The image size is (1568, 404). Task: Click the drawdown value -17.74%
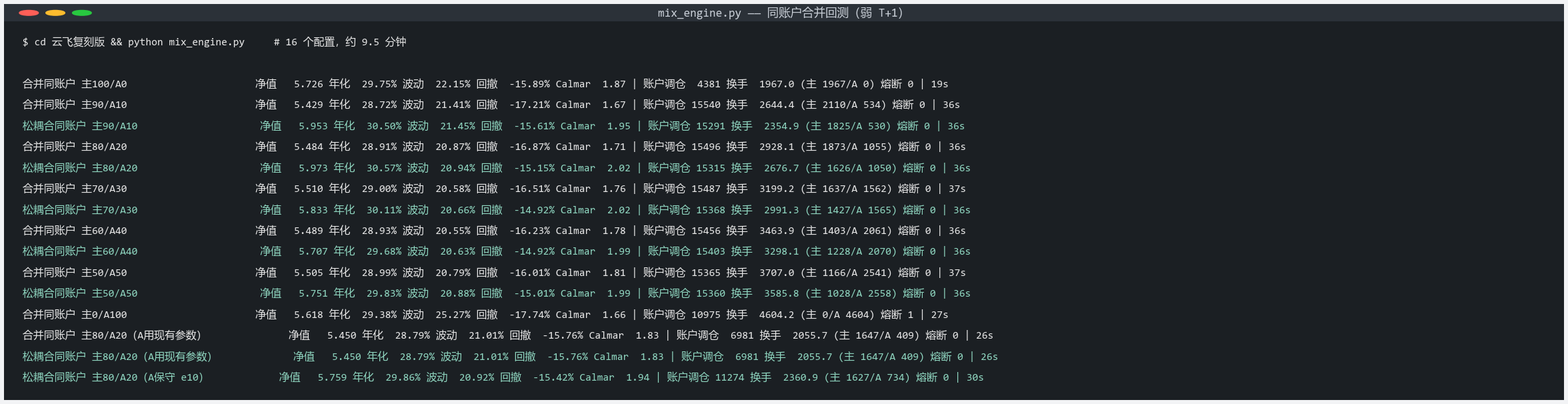pyautogui.click(x=530, y=315)
